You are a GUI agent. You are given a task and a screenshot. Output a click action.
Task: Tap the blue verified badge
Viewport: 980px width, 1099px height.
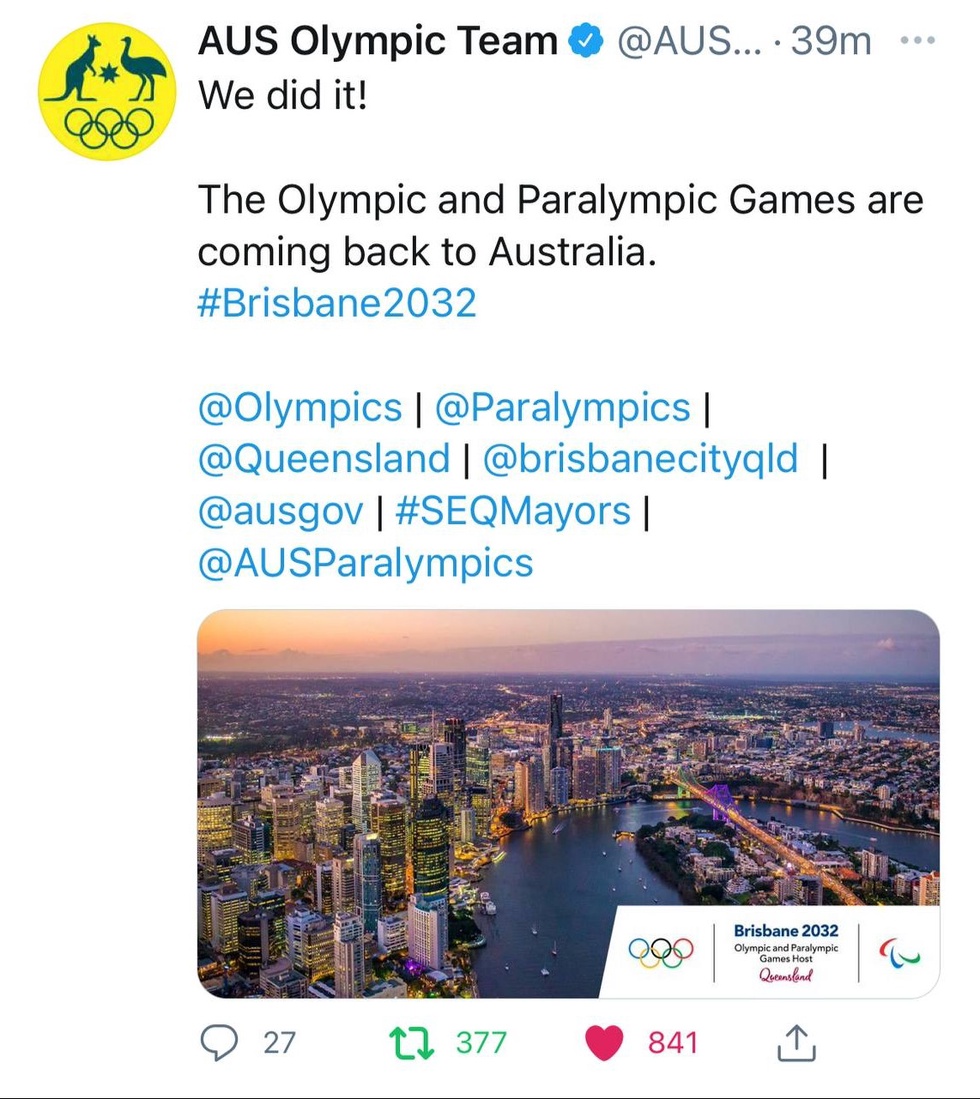(585, 42)
